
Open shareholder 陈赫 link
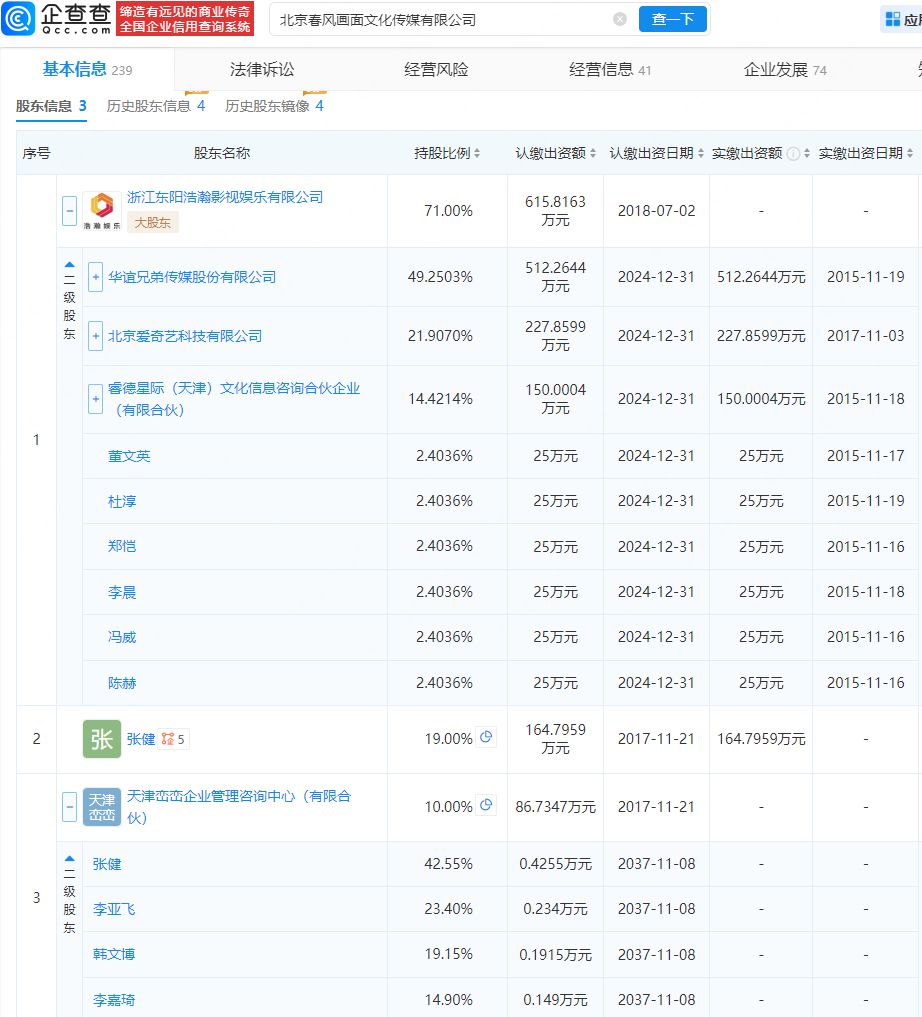click(x=122, y=683)
